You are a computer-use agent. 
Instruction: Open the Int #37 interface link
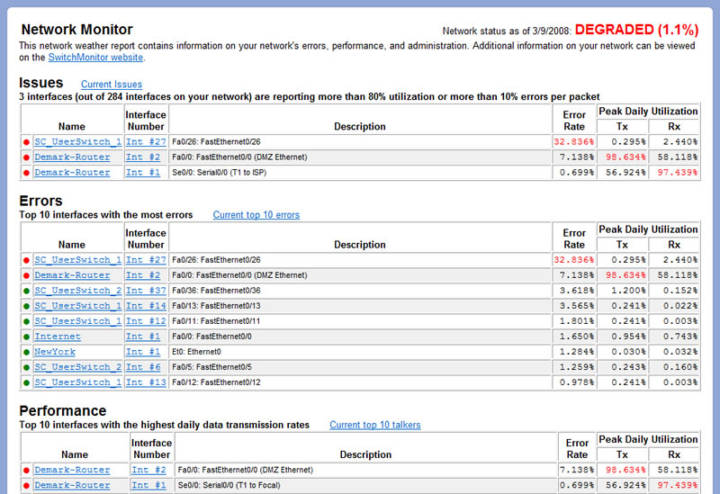tap(146, 291)
